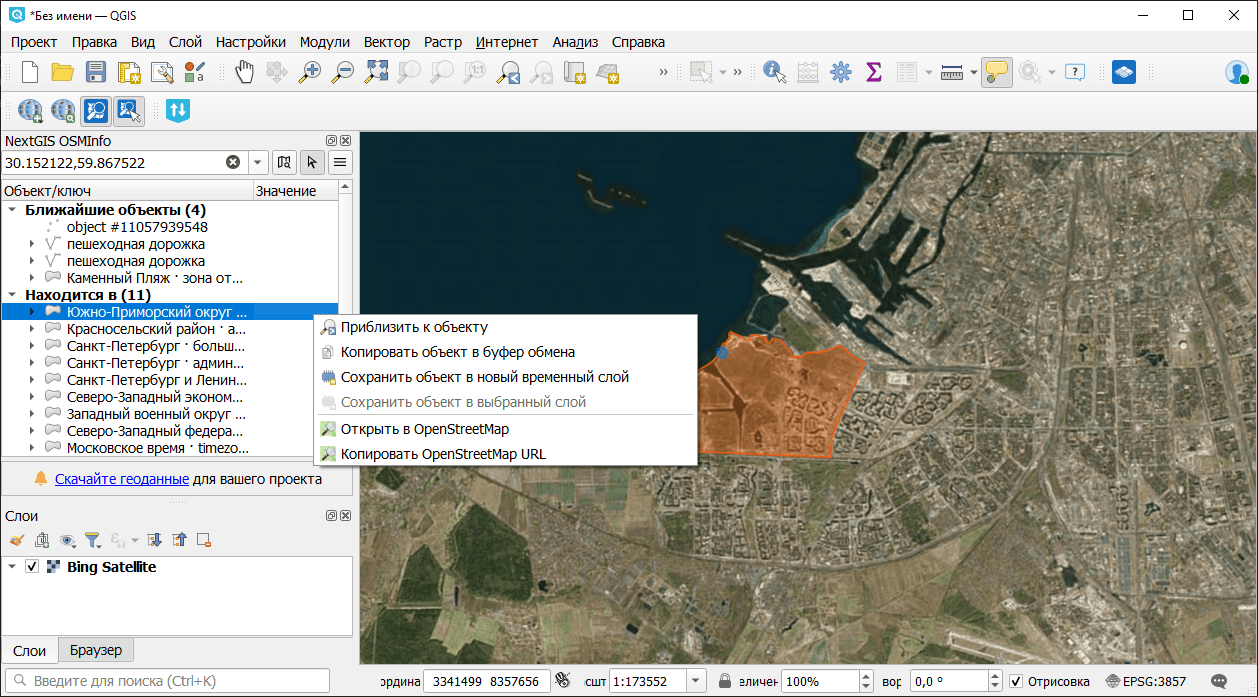Click the Zoom In magnifier tool
1258x697 pixels.
310,72
